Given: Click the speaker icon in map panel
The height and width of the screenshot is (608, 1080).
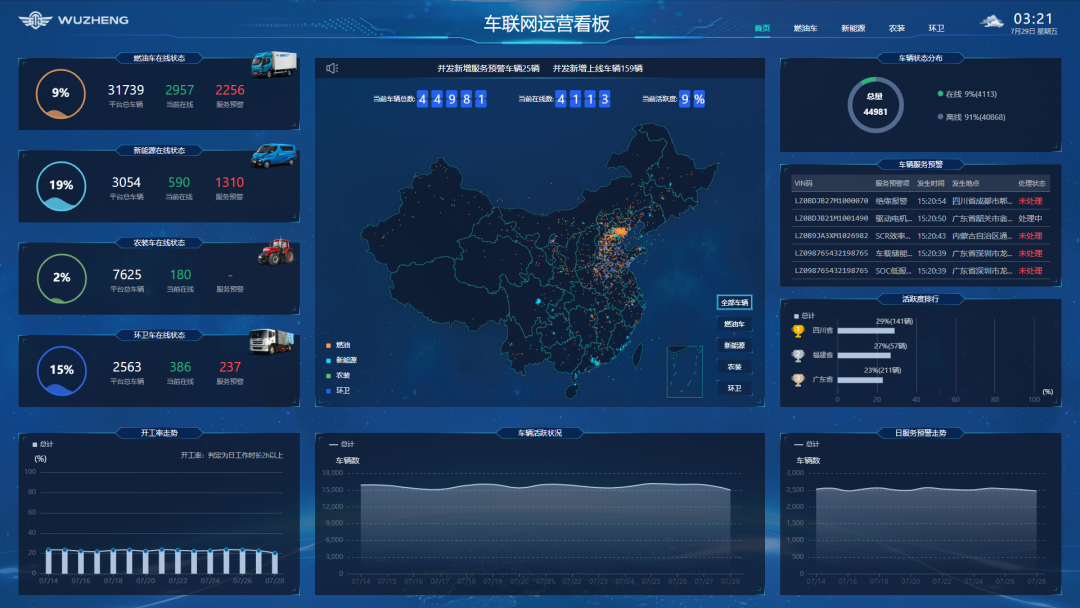Looking at the screenshot, I should (332, 68).
